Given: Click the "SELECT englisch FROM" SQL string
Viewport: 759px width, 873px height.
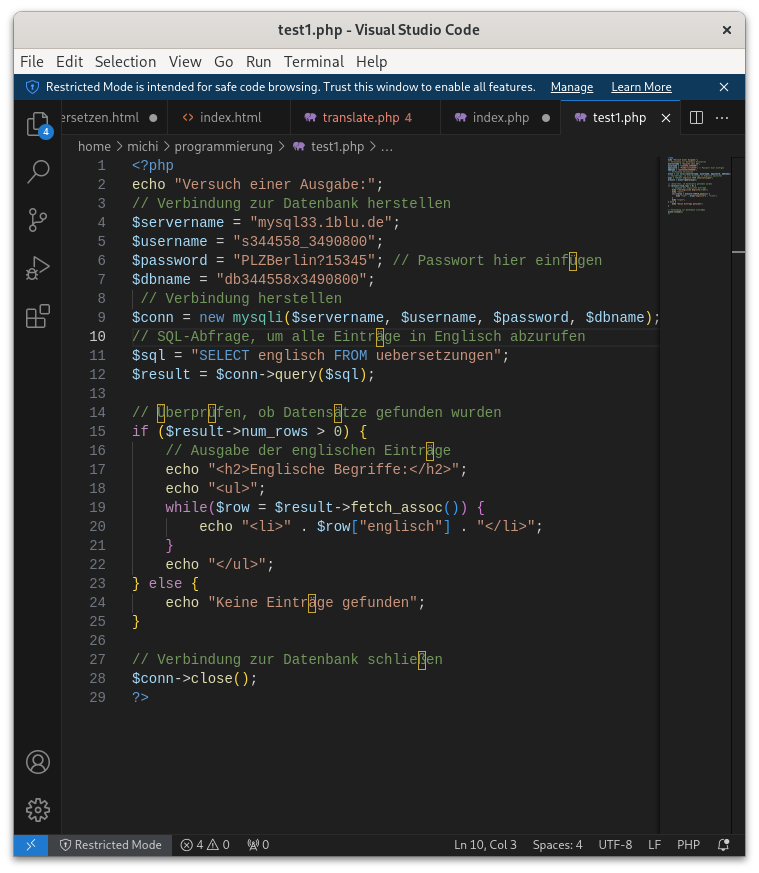Looking at the screenshot, I should click(x=283, y=355).
